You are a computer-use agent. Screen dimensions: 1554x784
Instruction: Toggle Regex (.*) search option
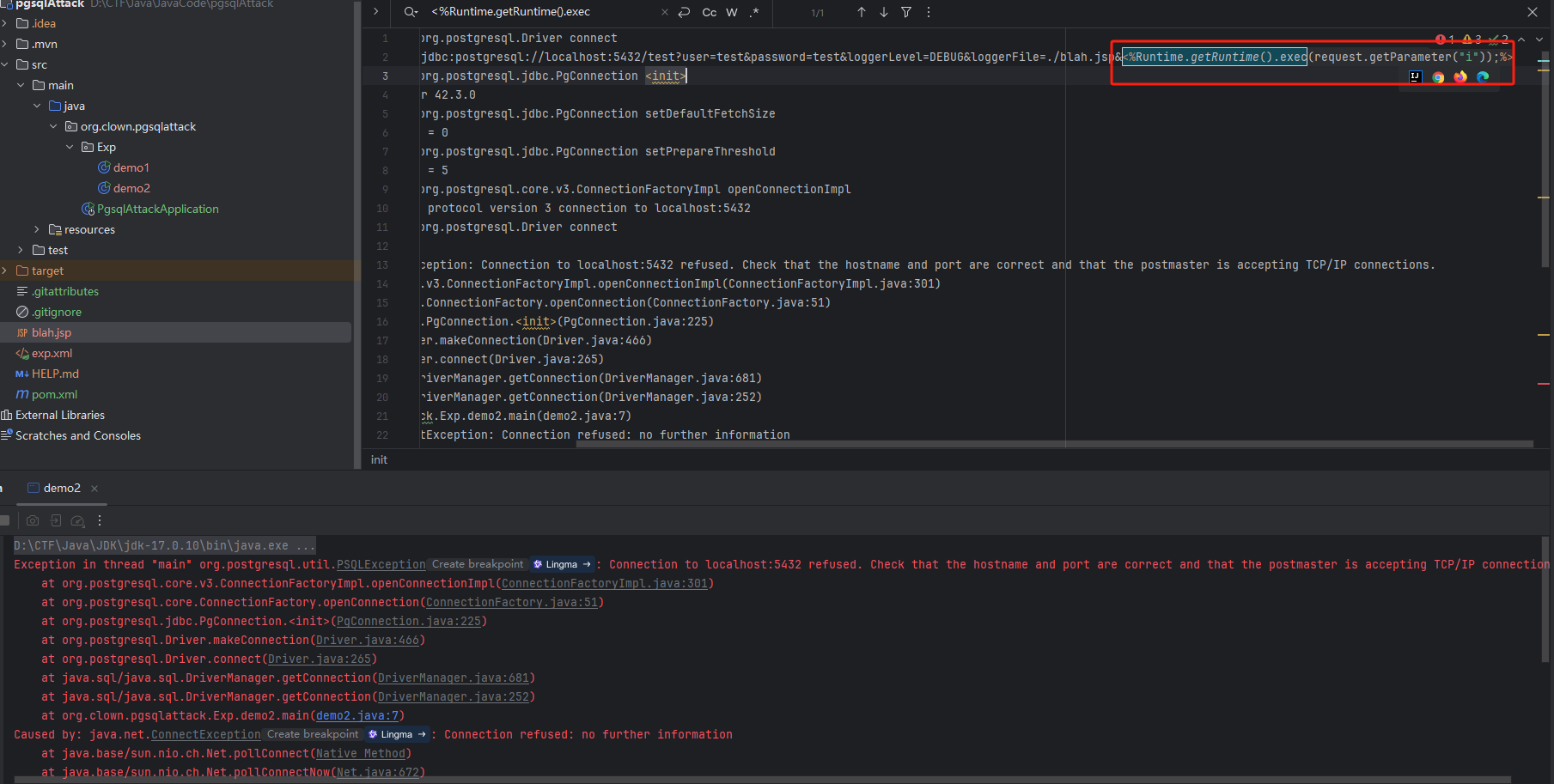pos(754,12)
